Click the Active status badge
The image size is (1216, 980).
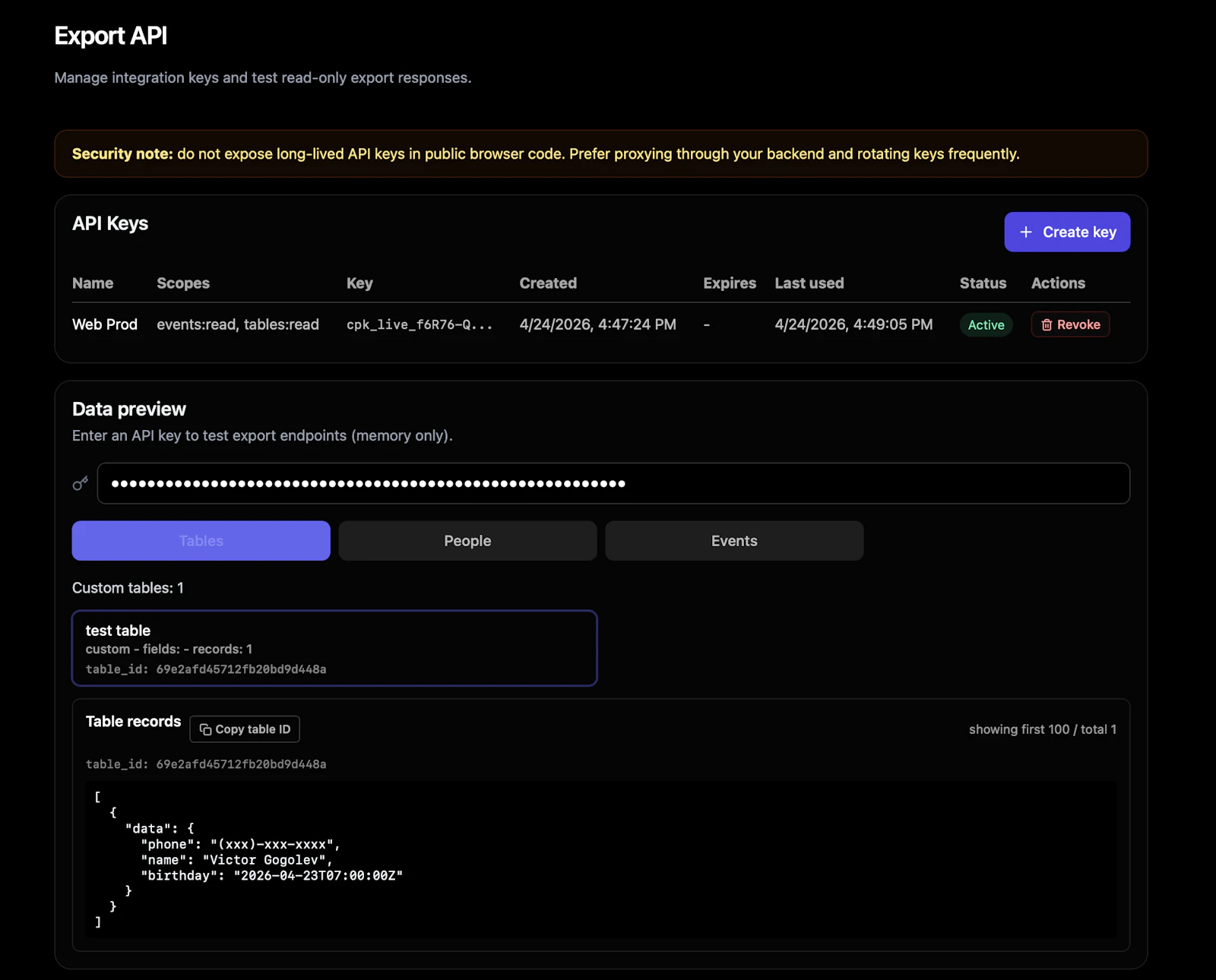[x=986, y=324]
